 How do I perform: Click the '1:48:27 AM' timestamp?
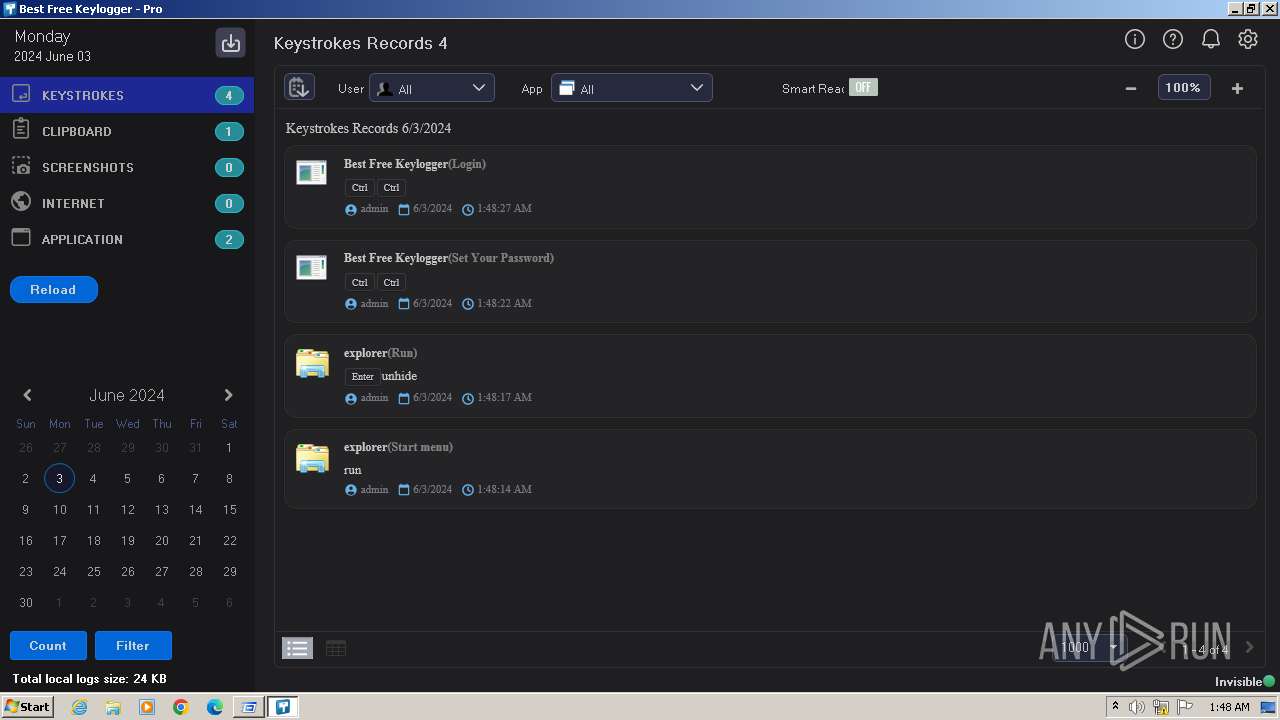(504, 209)
